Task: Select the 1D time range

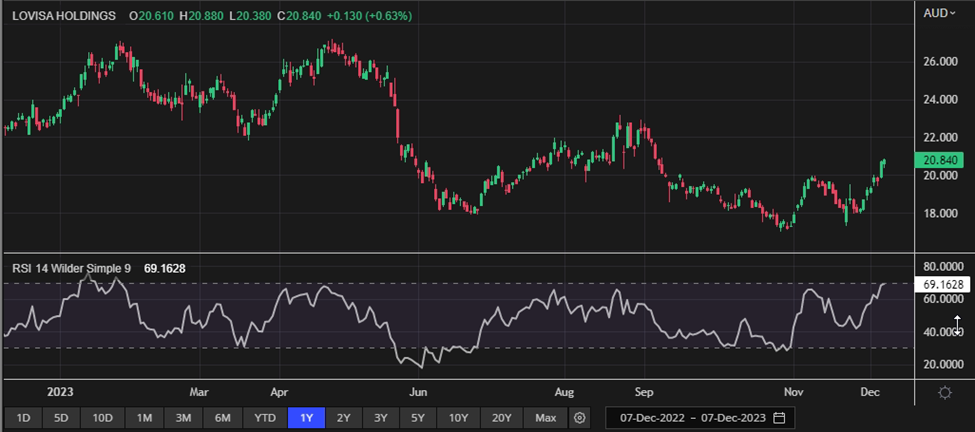Action: click(23, 418)
